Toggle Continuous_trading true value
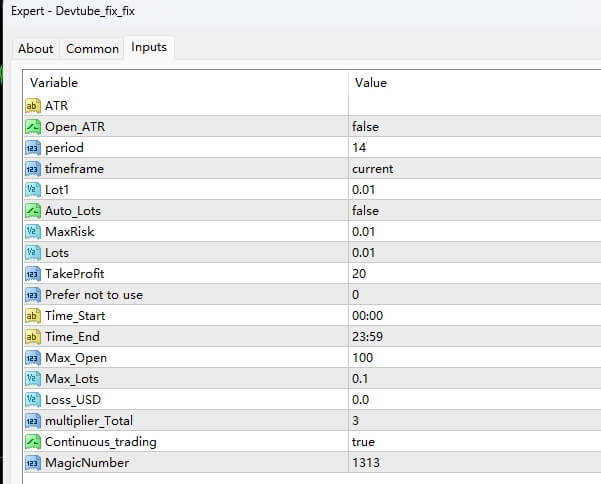601x484 pixels. pyautogui.click(x=364, y=441)
